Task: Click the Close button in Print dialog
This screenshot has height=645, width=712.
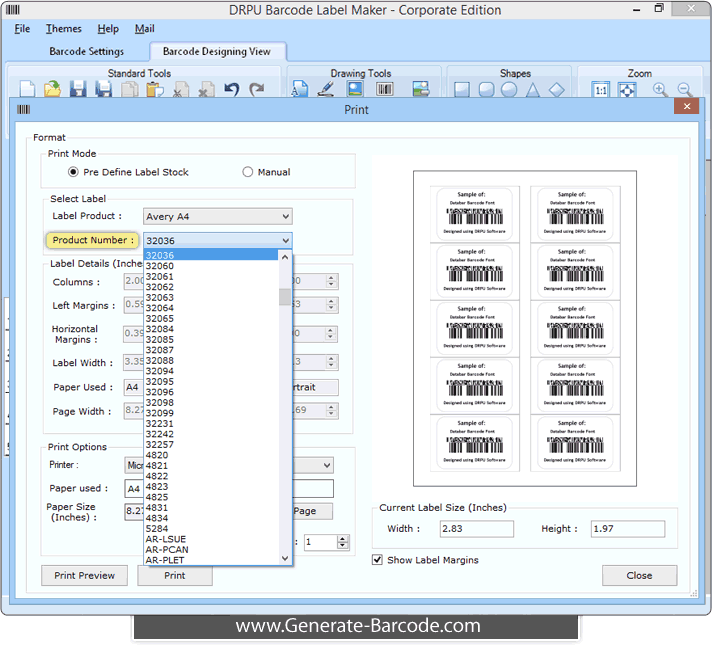Action: click(x=639, y=576)
